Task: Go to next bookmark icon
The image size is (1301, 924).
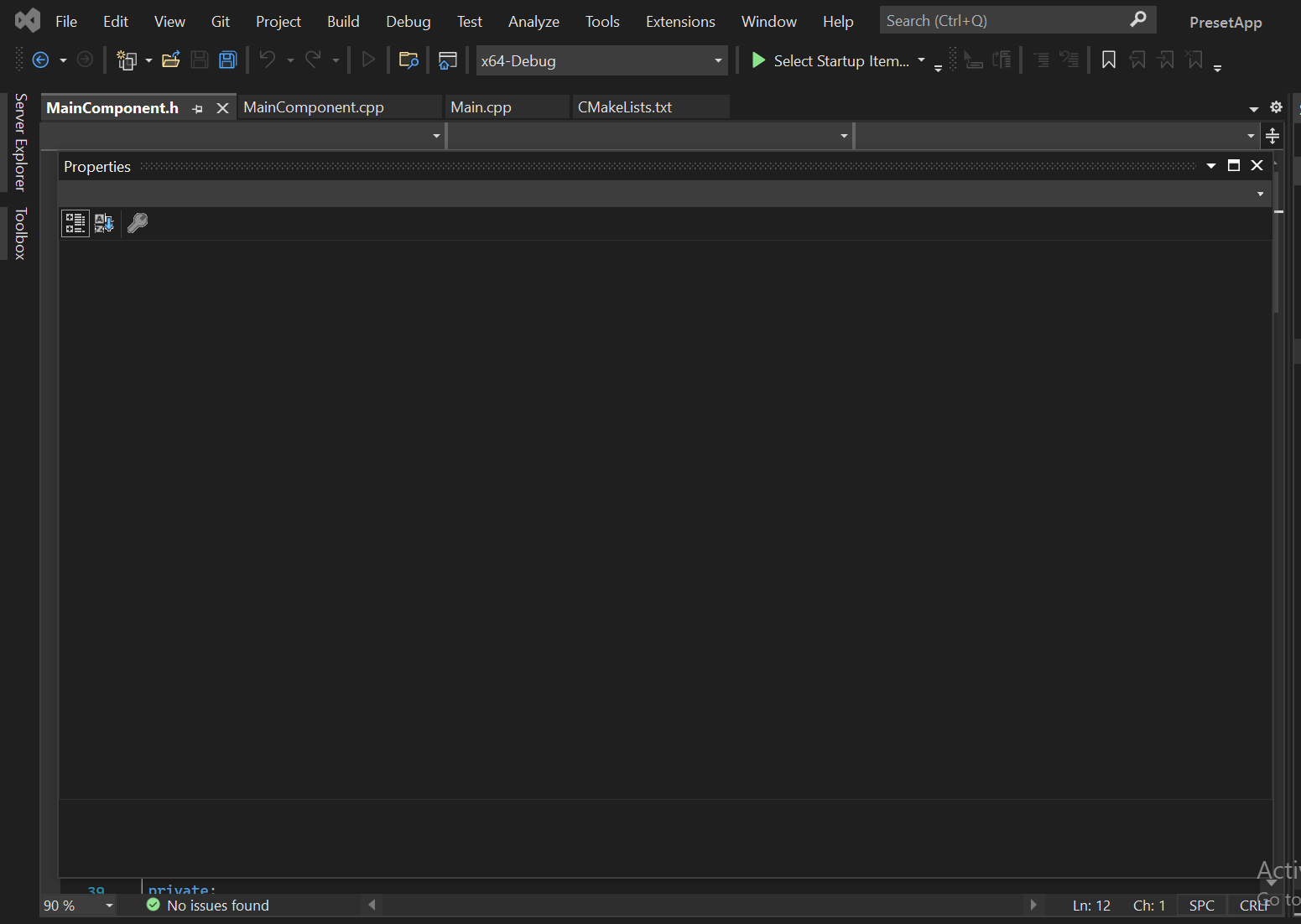Action: (1166, 60)
